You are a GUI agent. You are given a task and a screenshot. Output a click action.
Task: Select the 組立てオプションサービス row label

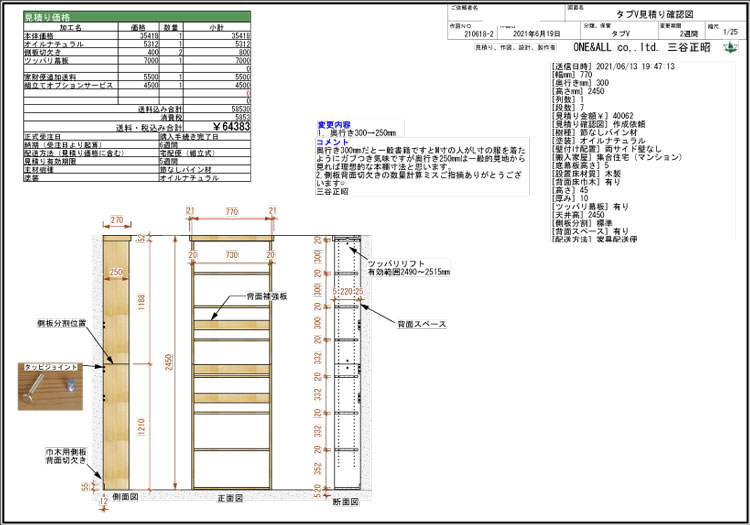point(69,85)
